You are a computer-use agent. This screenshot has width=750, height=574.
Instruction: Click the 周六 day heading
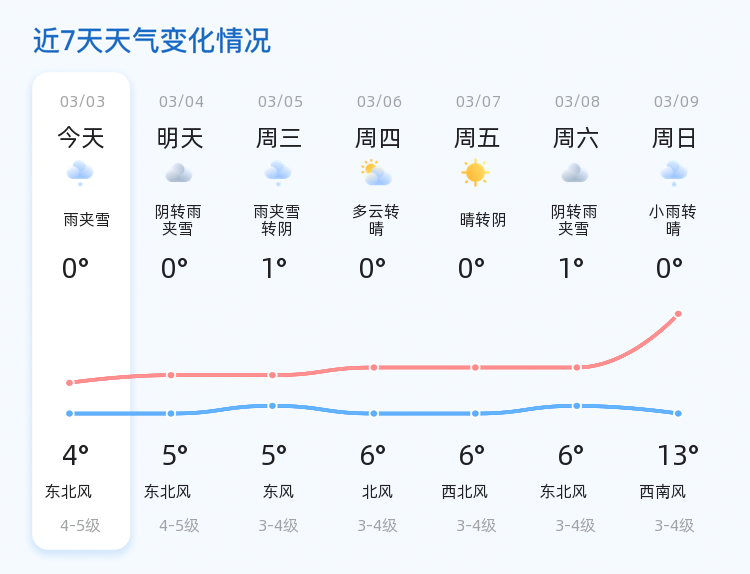tap(575, 138)
